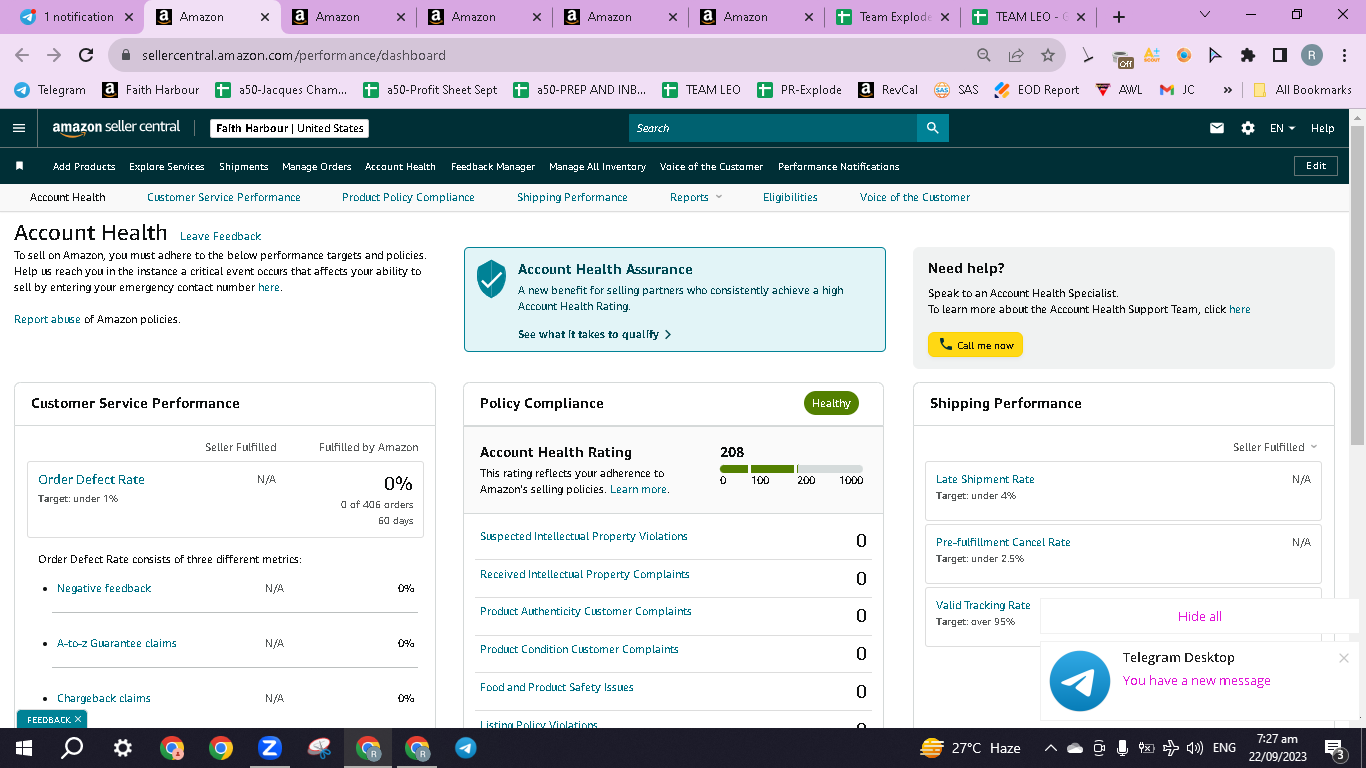Open the Faith Harbour | United States account switcher

click(x=290, y=128)
